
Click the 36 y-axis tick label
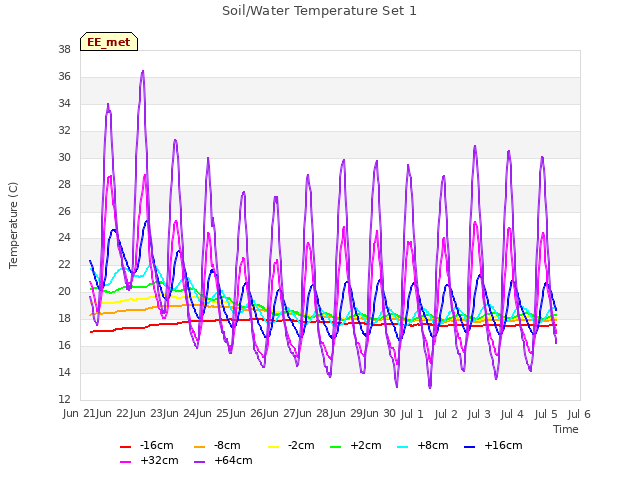point(64,77)
